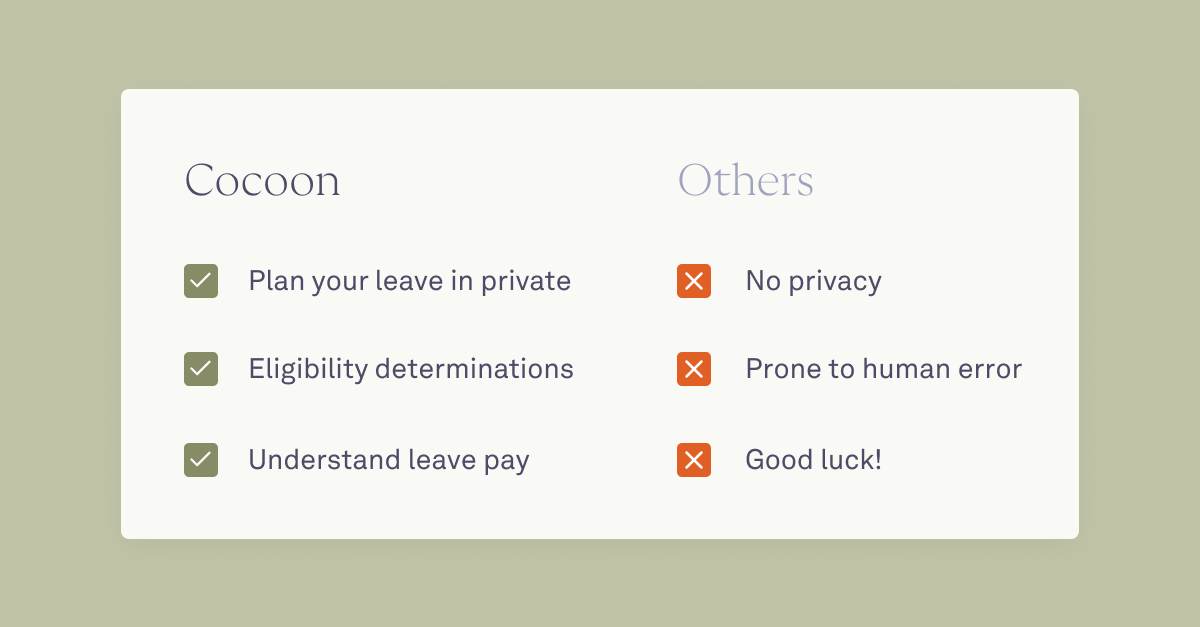Screen dimensions: 1200x627
Task: Click the orange X beside No privacy
Action: pos(694,281)
